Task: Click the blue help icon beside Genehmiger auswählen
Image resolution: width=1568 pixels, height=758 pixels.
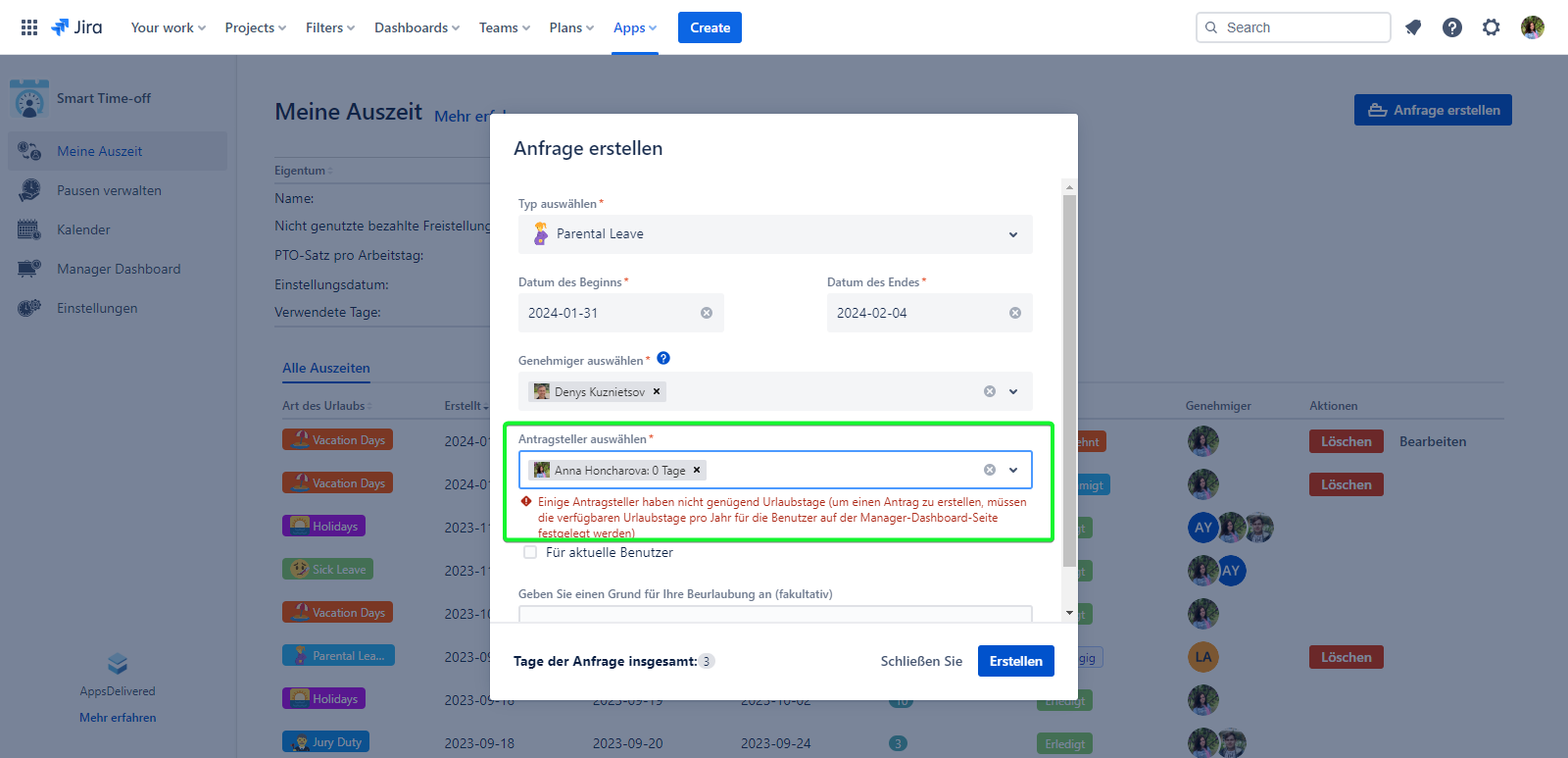Action: click(663, 359)
